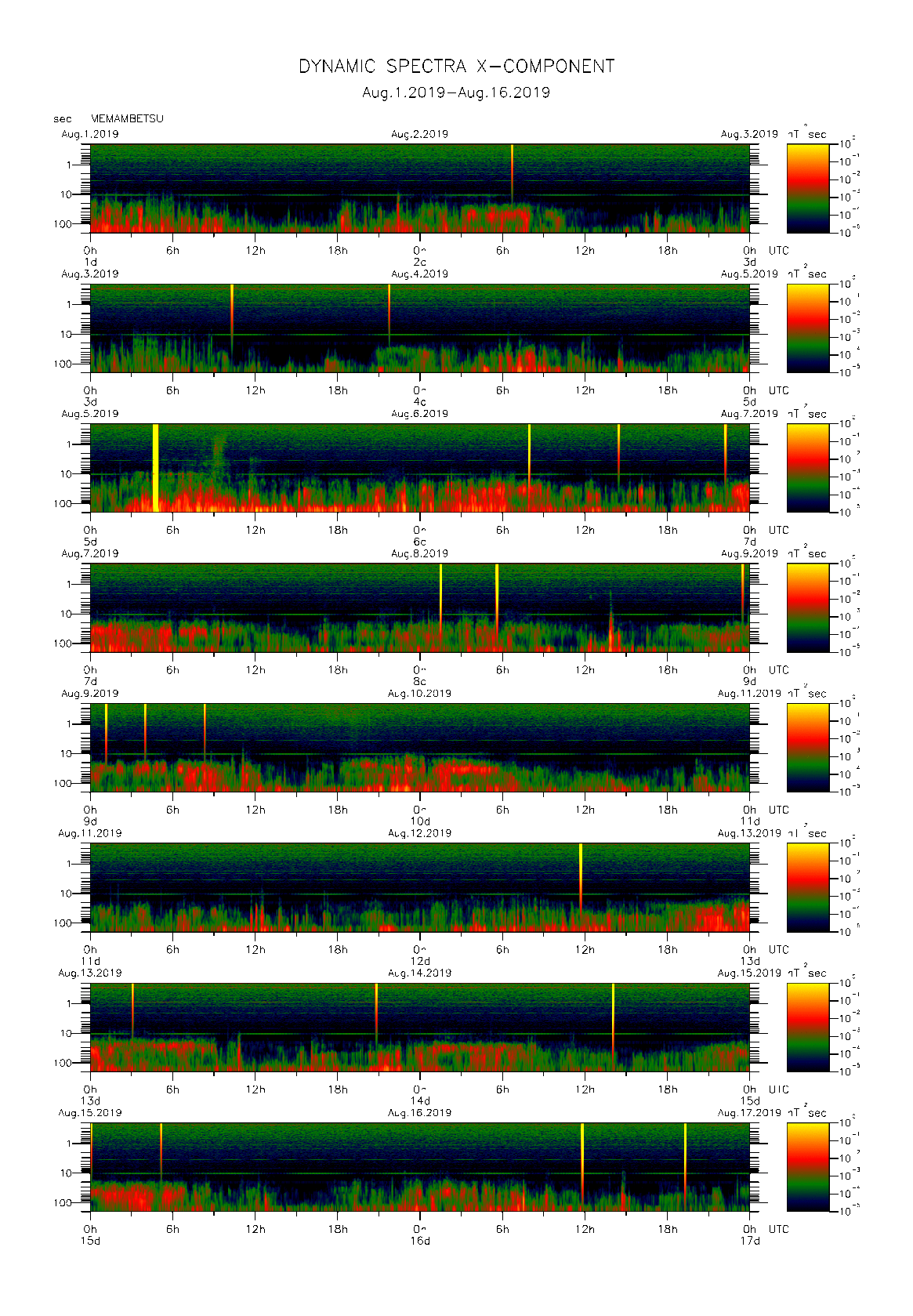Screen dimensions: 913x1316
Task: Click the spike near 3h on Aug.13
Action: coord(132,1011)
